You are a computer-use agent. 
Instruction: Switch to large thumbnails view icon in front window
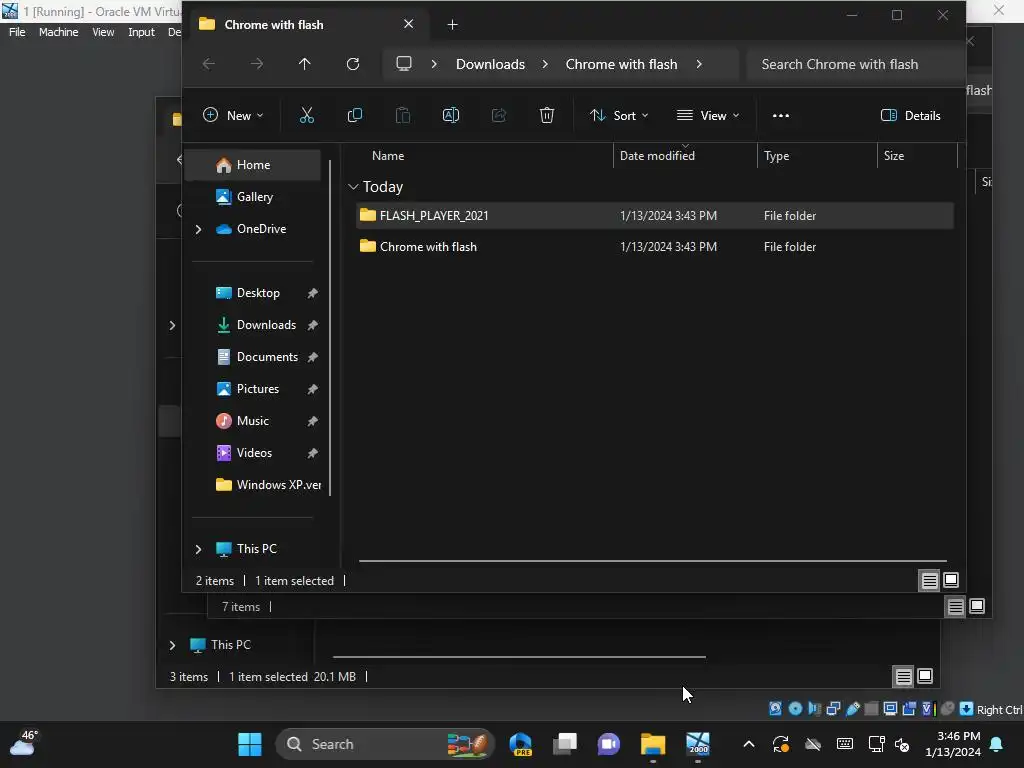click(x=951, y=580)
